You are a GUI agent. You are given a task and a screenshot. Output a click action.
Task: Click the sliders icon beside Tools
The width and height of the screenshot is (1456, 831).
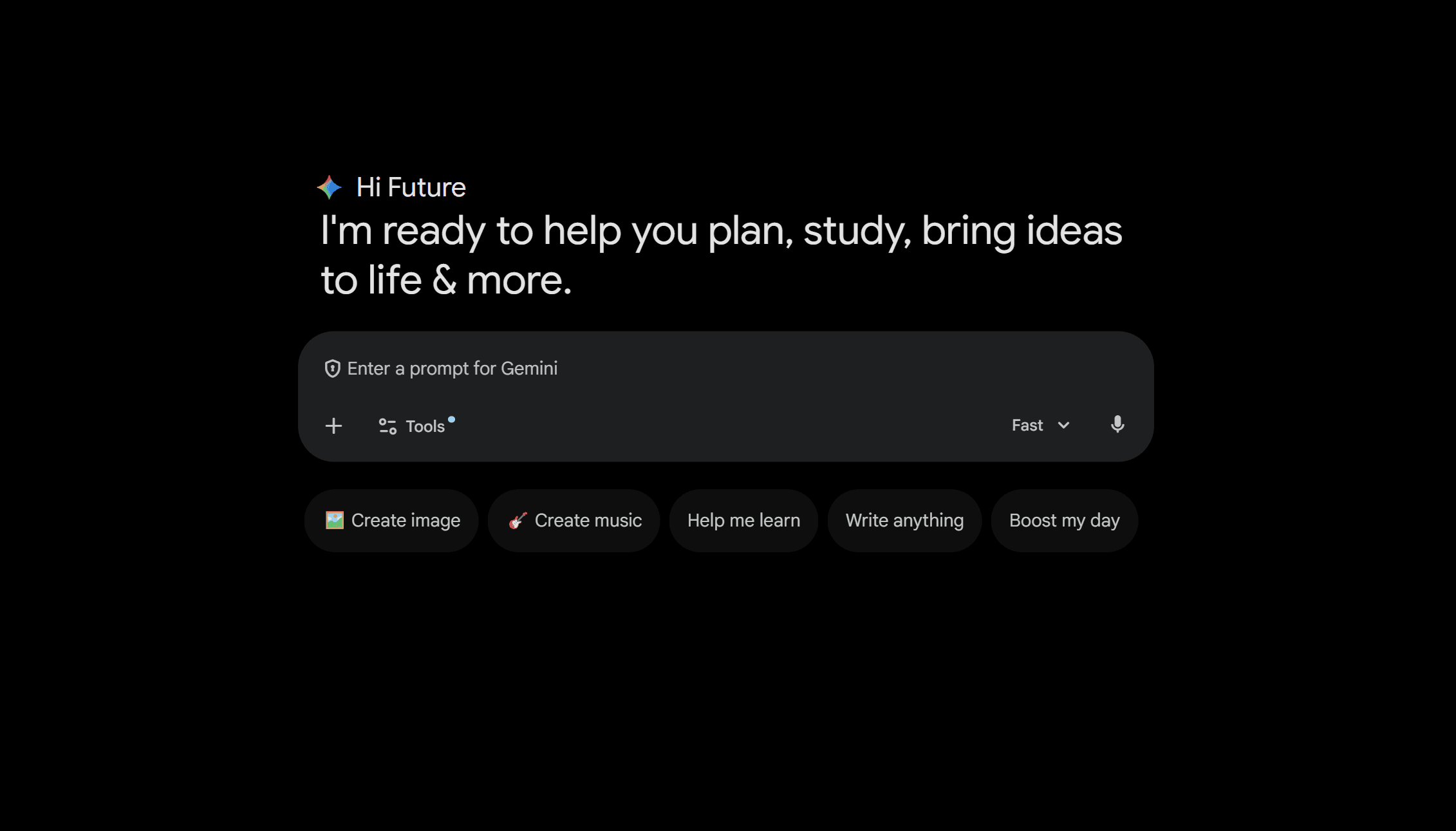point(387,426)
